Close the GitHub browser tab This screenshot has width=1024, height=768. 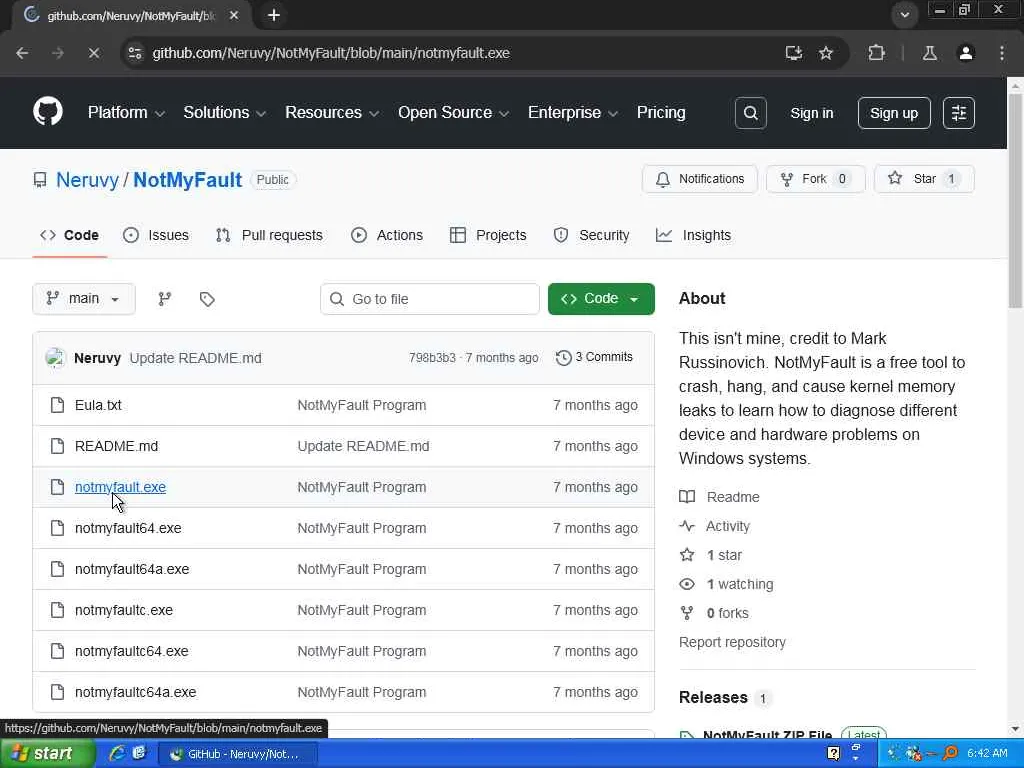click(234, 15)
